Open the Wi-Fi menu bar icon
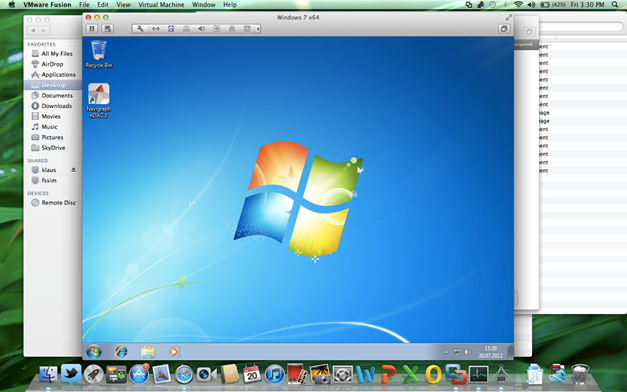The width and height of the screenshot is (627, 392). [519, 5]
